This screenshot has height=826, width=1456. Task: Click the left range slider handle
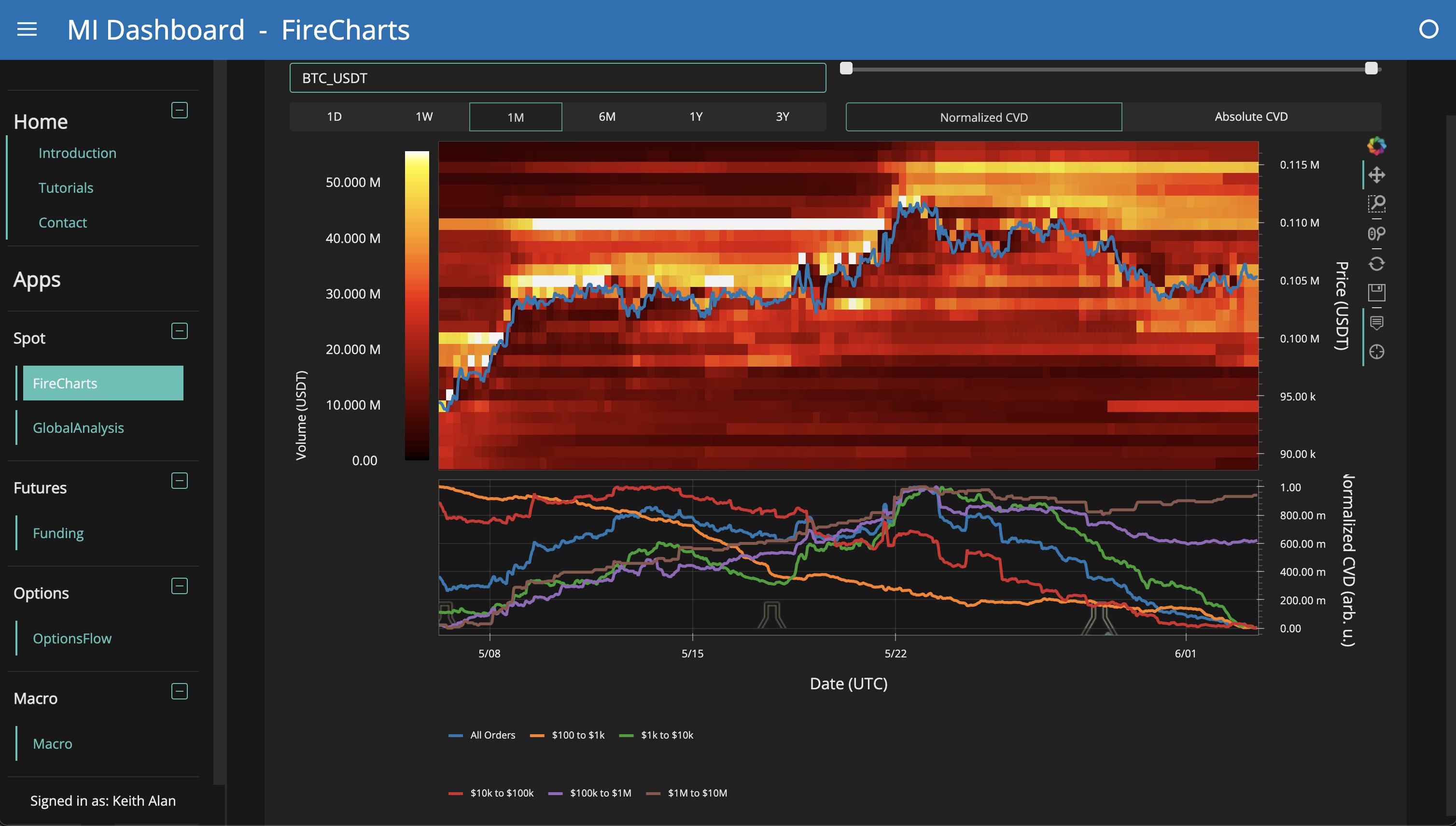846,69
